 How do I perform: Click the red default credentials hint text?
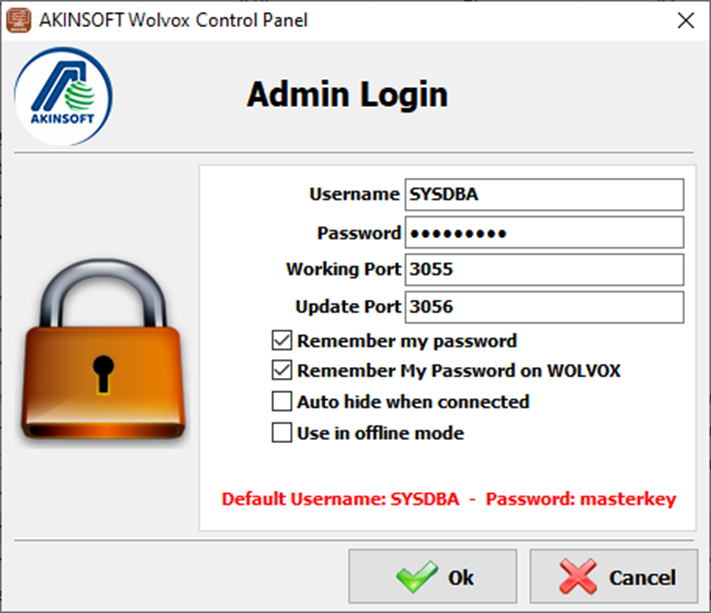tap(449, 499)
